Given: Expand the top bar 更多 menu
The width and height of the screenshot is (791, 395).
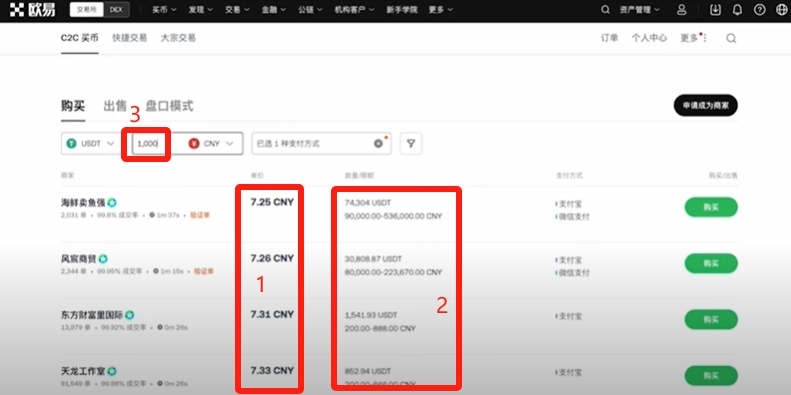Looking at the screenshot, I should 440,10.
